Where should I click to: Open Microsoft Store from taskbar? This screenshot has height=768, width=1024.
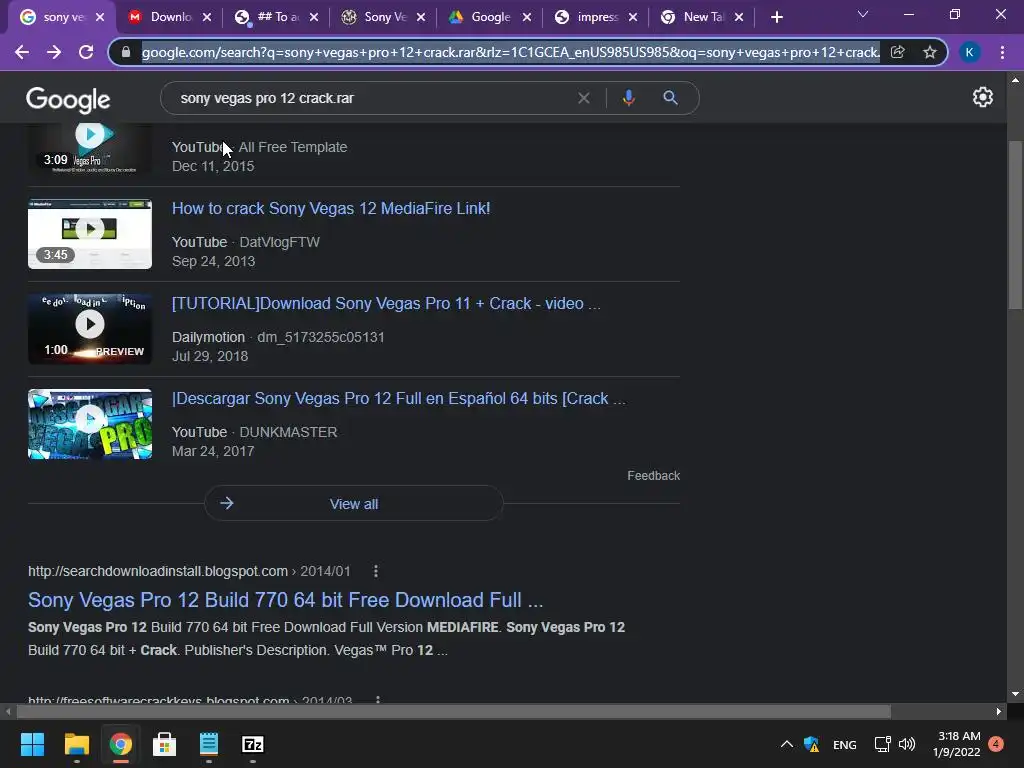coord(165,744)
